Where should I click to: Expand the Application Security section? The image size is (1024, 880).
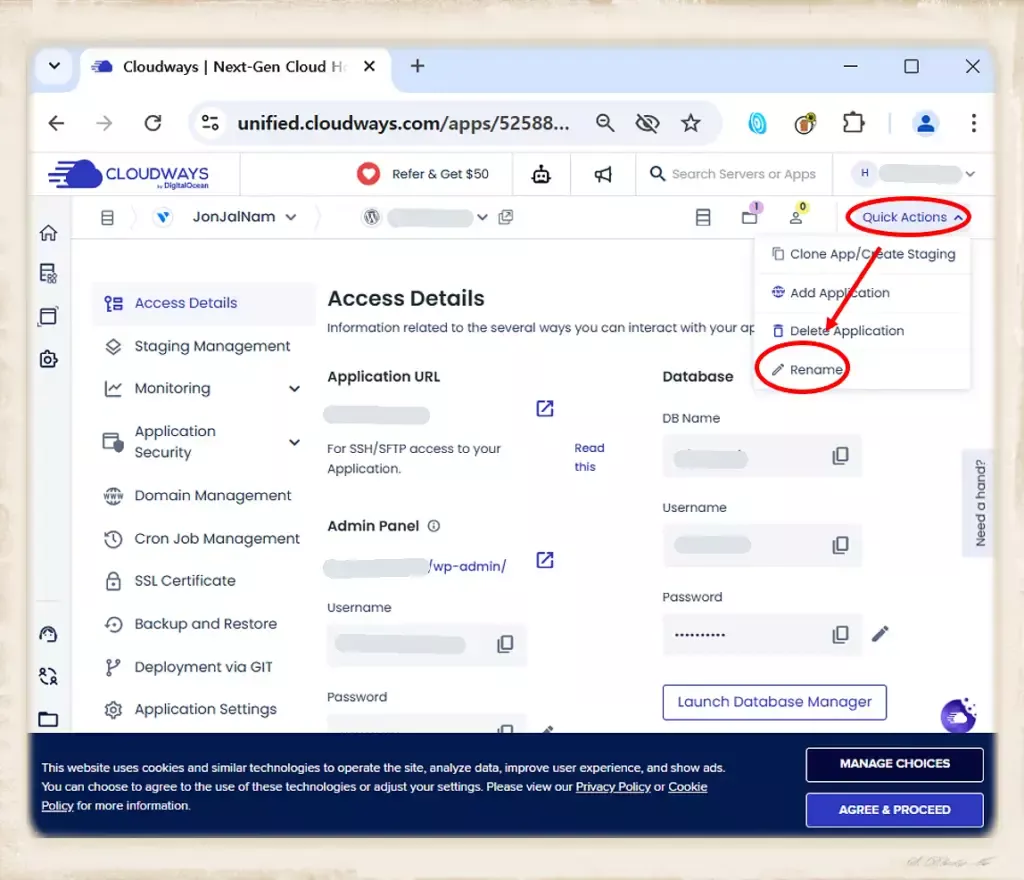tap(294, 442)
